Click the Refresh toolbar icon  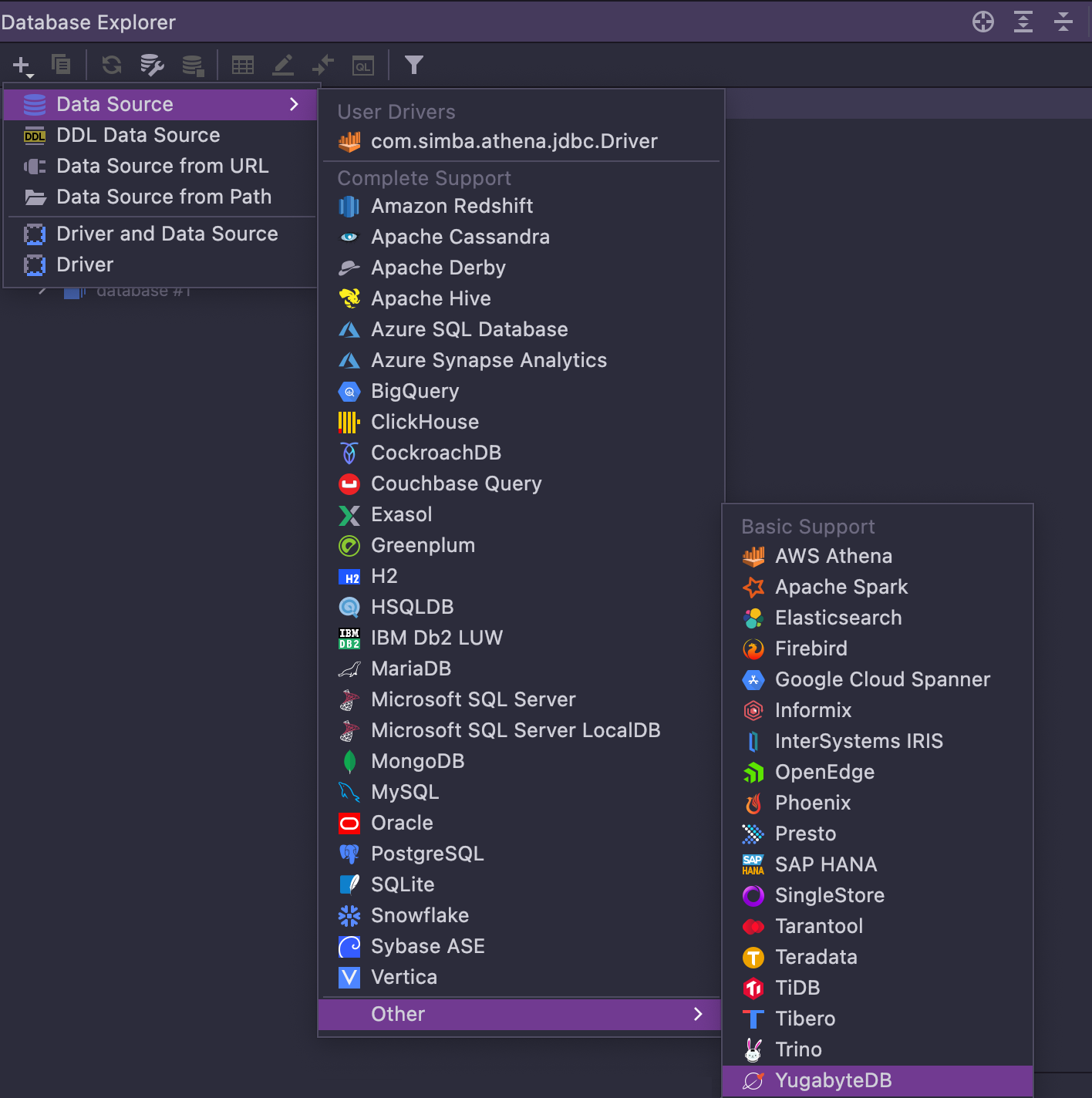pyautogui.click(x=112, y=65)
